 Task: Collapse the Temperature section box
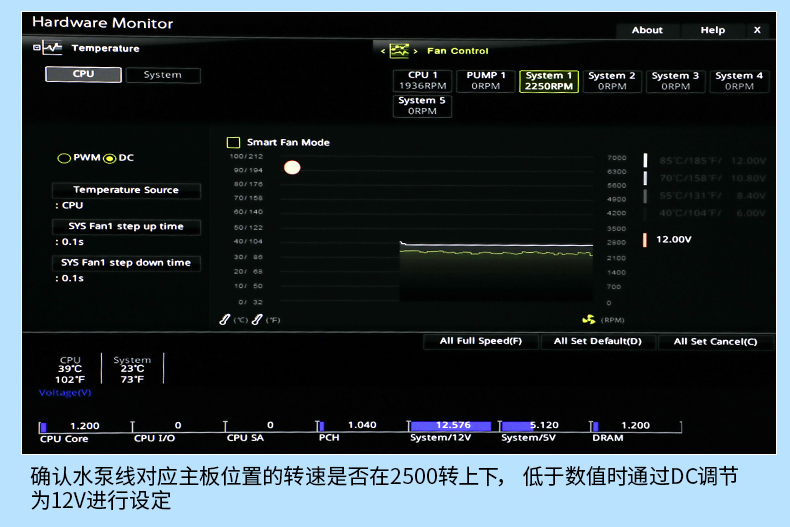37,48
